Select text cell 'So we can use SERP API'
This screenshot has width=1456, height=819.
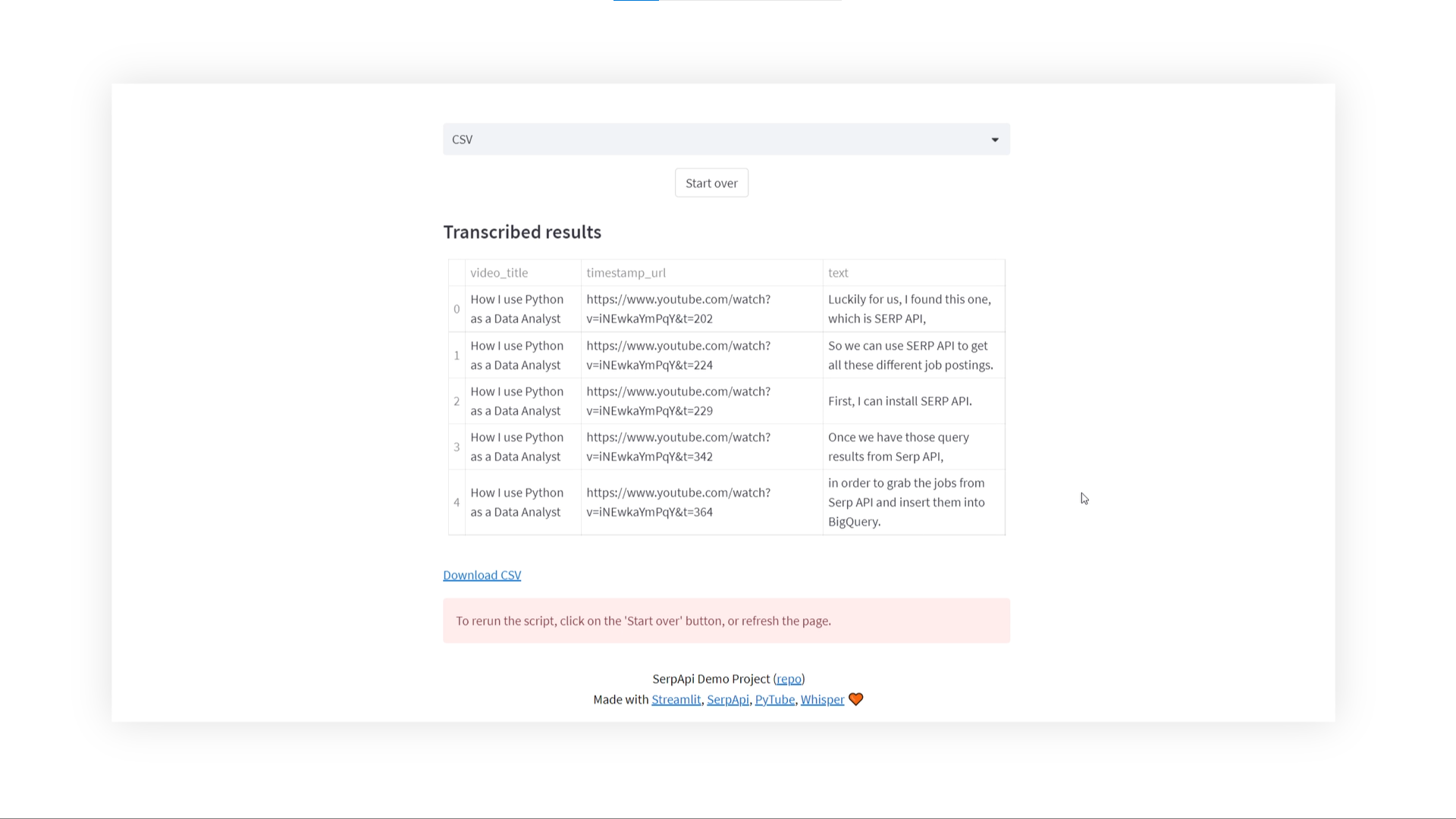(x=914, y=355)
